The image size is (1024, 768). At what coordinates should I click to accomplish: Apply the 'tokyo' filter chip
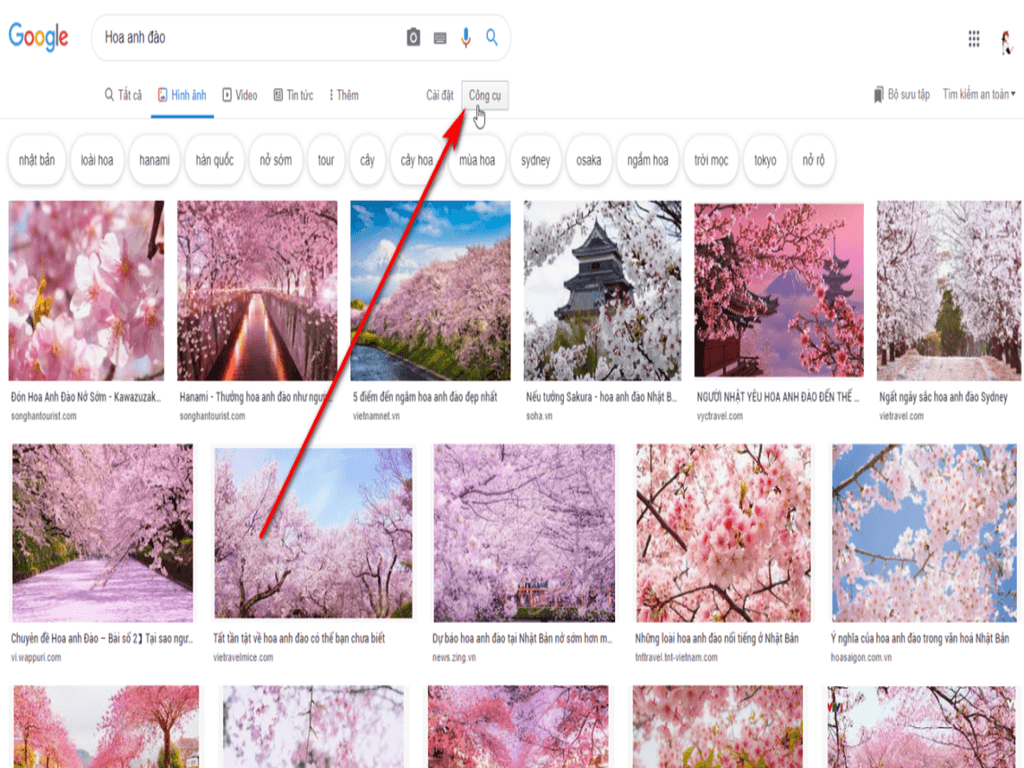(x=765, y=160)
